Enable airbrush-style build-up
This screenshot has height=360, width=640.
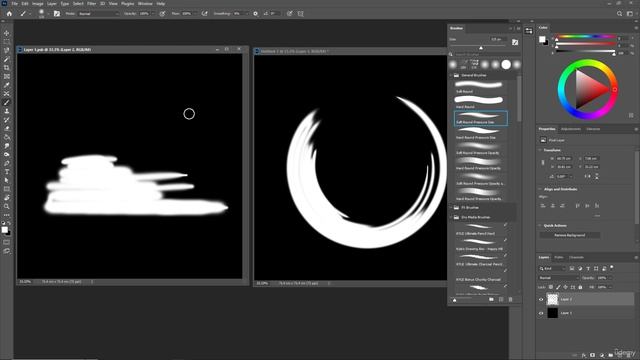[x=204, y=13]
